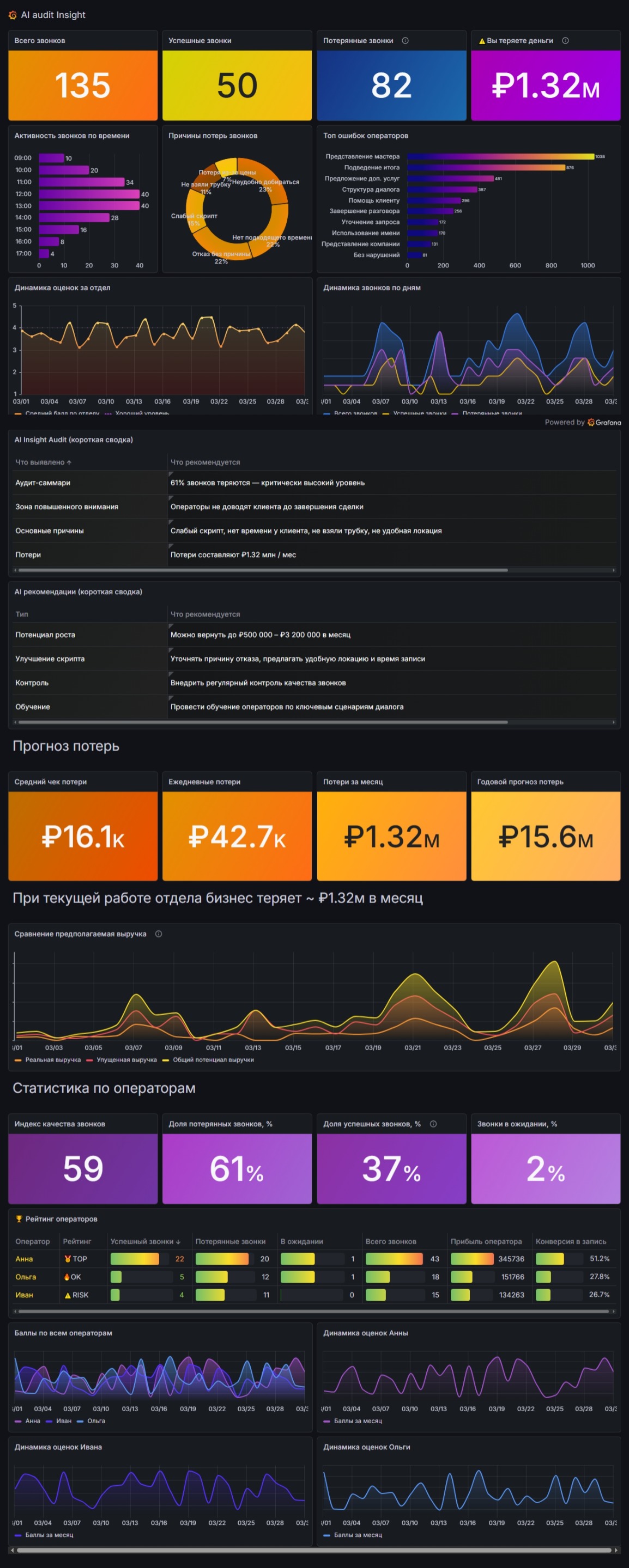629x1568 pixels.
Task: Click AI Insight Audit table horizontal scrollbar
Action: (262, 570)
